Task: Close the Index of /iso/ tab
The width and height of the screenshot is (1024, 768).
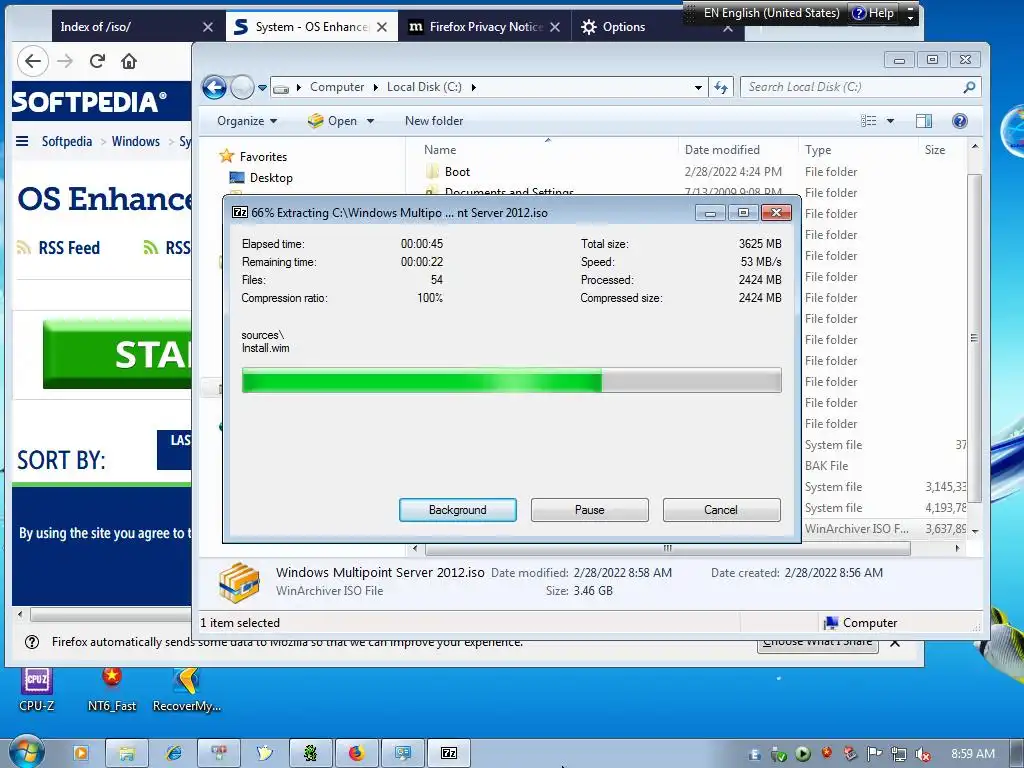Action: pos(208,27)
